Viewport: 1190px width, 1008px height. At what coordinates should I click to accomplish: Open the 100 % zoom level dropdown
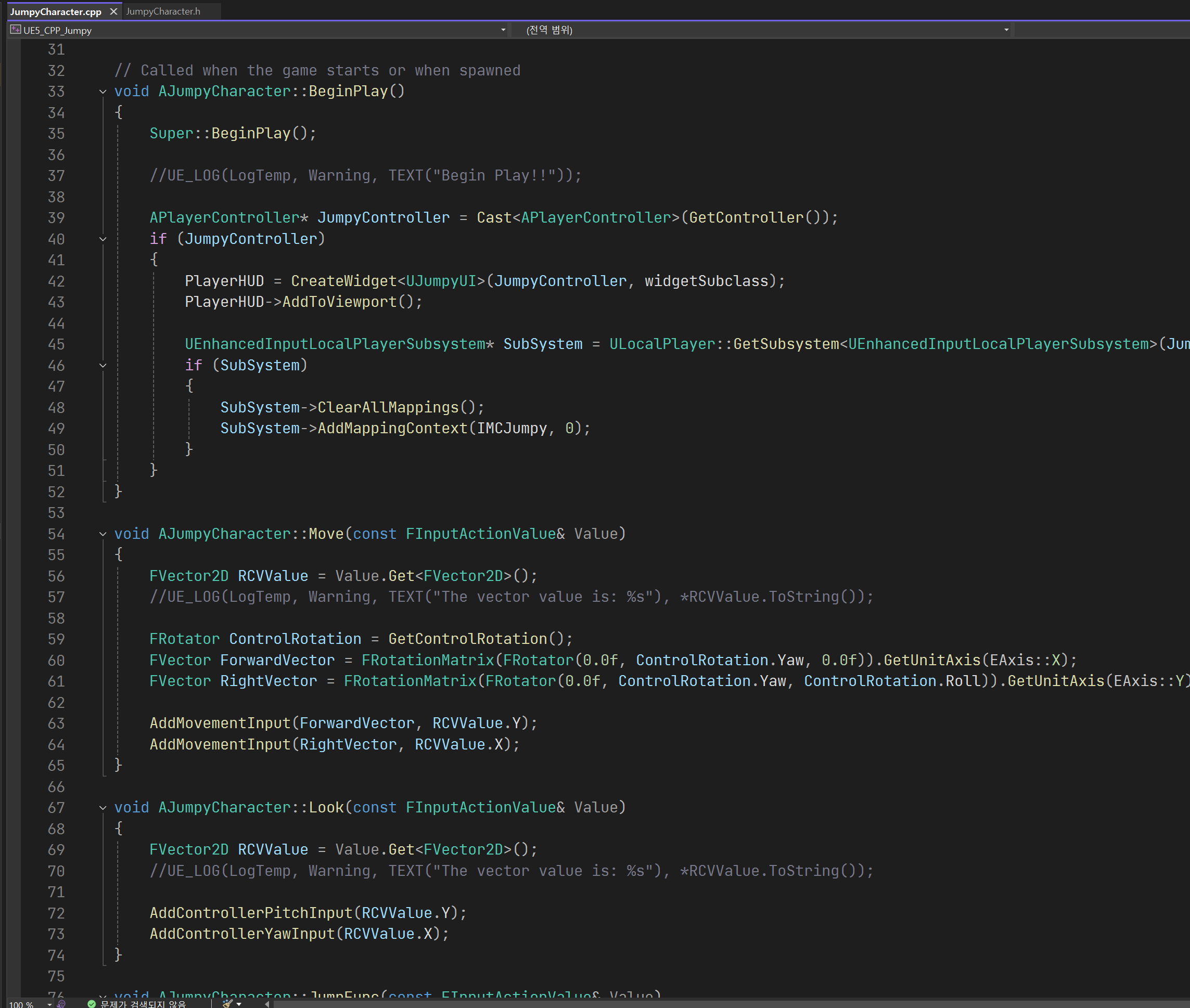tap(50, 1004)
